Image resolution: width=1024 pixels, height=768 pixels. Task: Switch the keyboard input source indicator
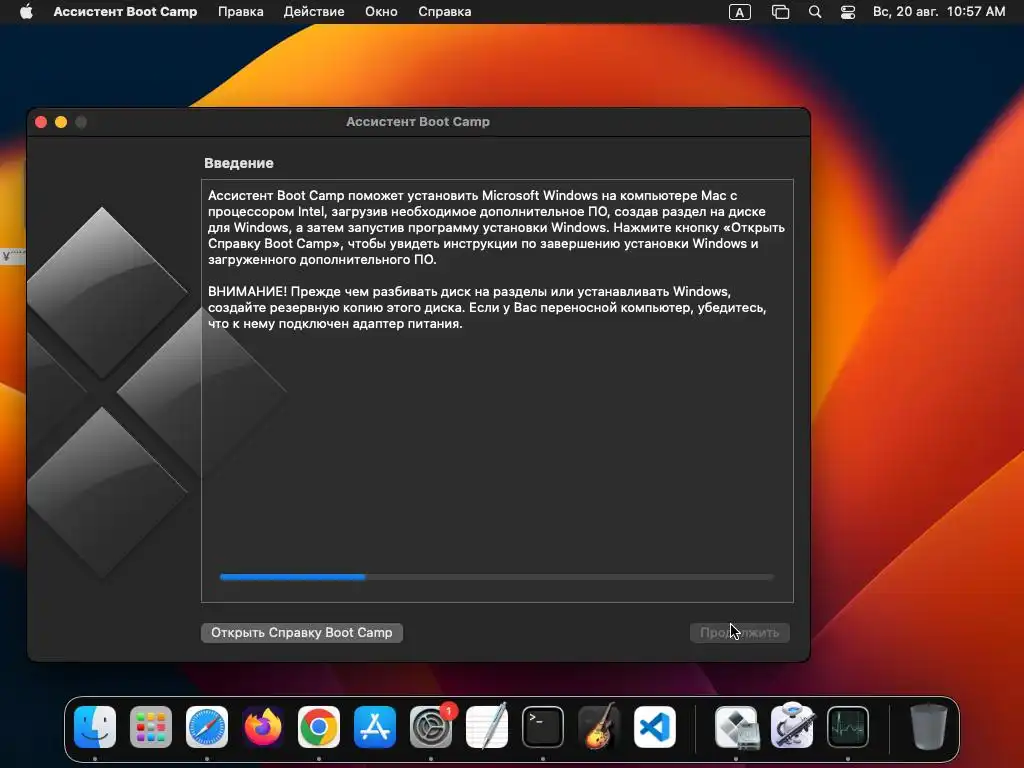(x=739, y=12)
